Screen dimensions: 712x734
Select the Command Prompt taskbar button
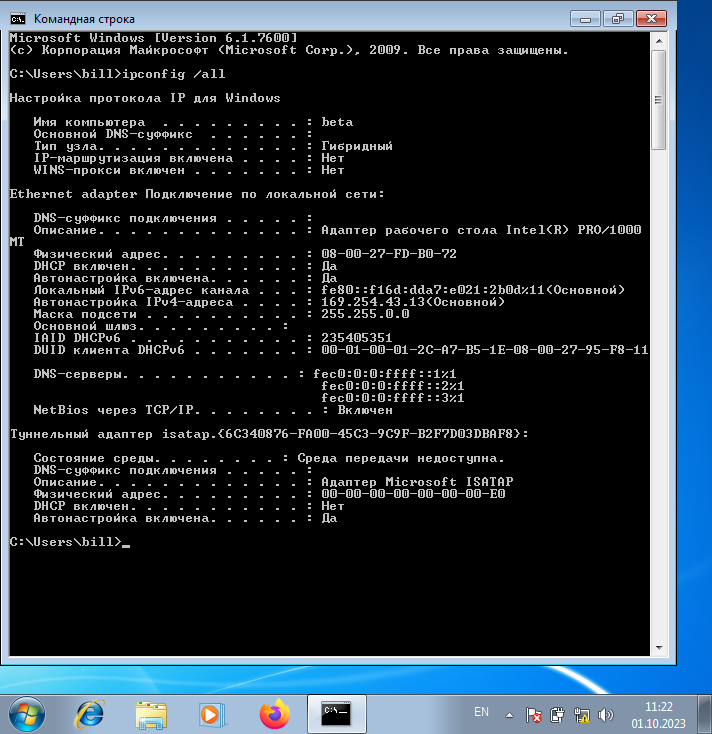click(x=337, y=714)
